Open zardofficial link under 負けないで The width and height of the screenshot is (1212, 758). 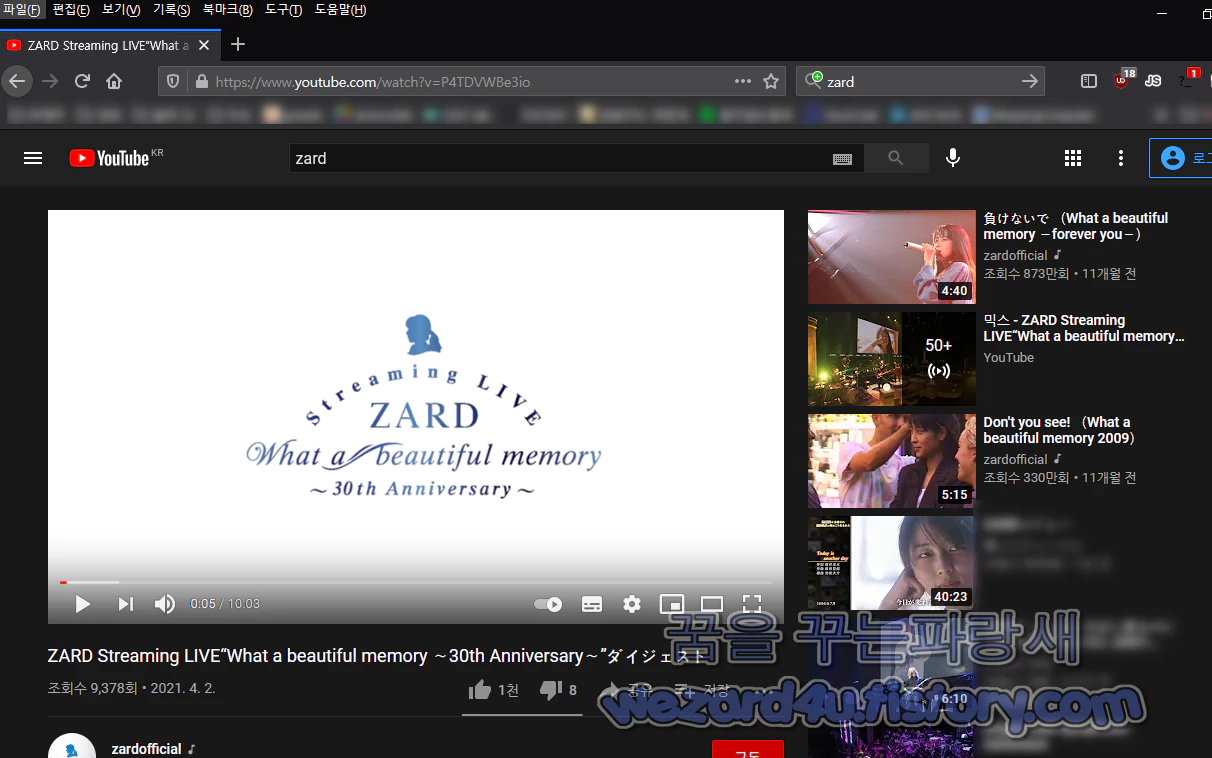(1015, 255)
